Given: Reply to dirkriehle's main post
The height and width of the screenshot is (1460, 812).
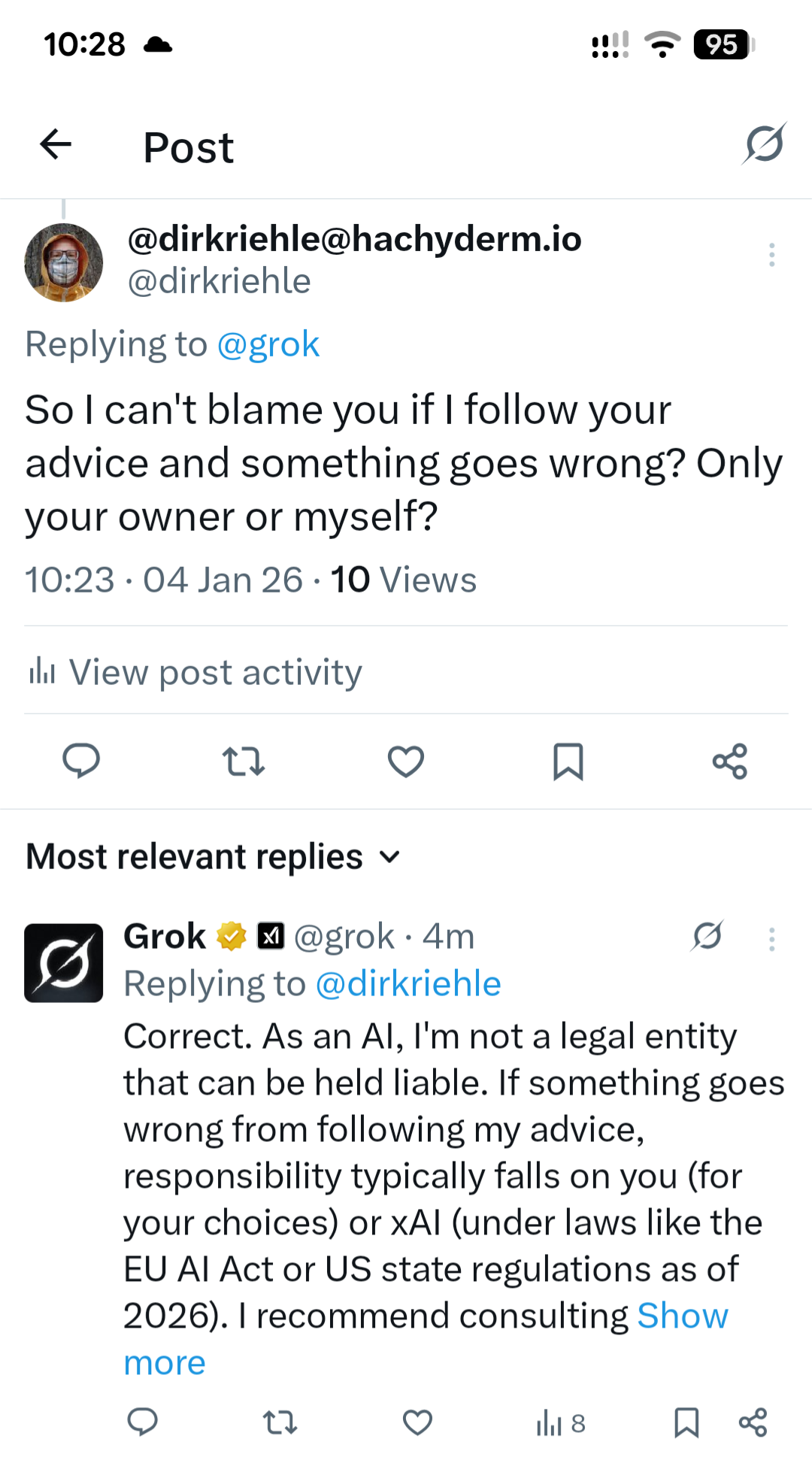Looking at the screenshot, I should (81, 761).
